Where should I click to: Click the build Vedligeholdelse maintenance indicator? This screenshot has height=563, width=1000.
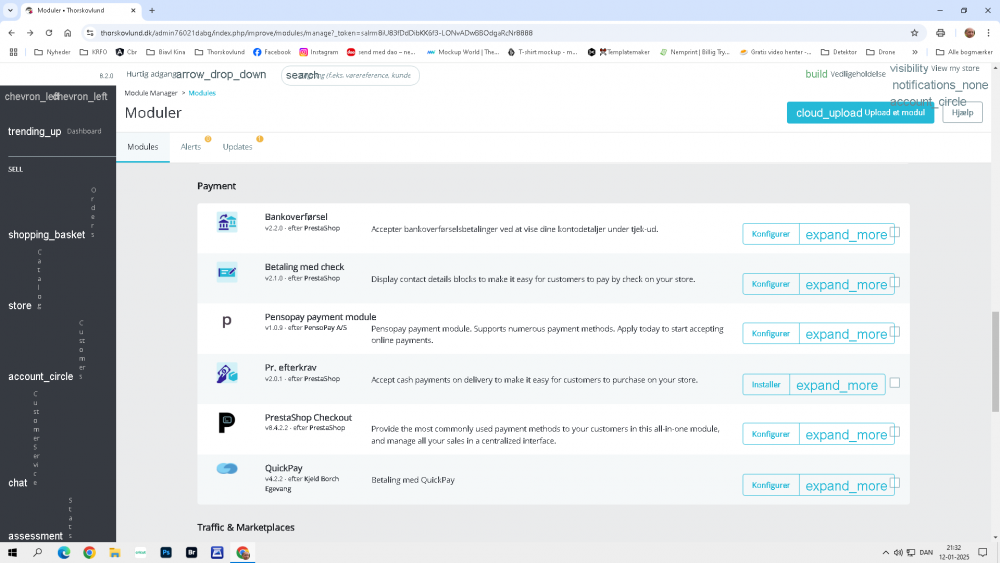point(845,74)
